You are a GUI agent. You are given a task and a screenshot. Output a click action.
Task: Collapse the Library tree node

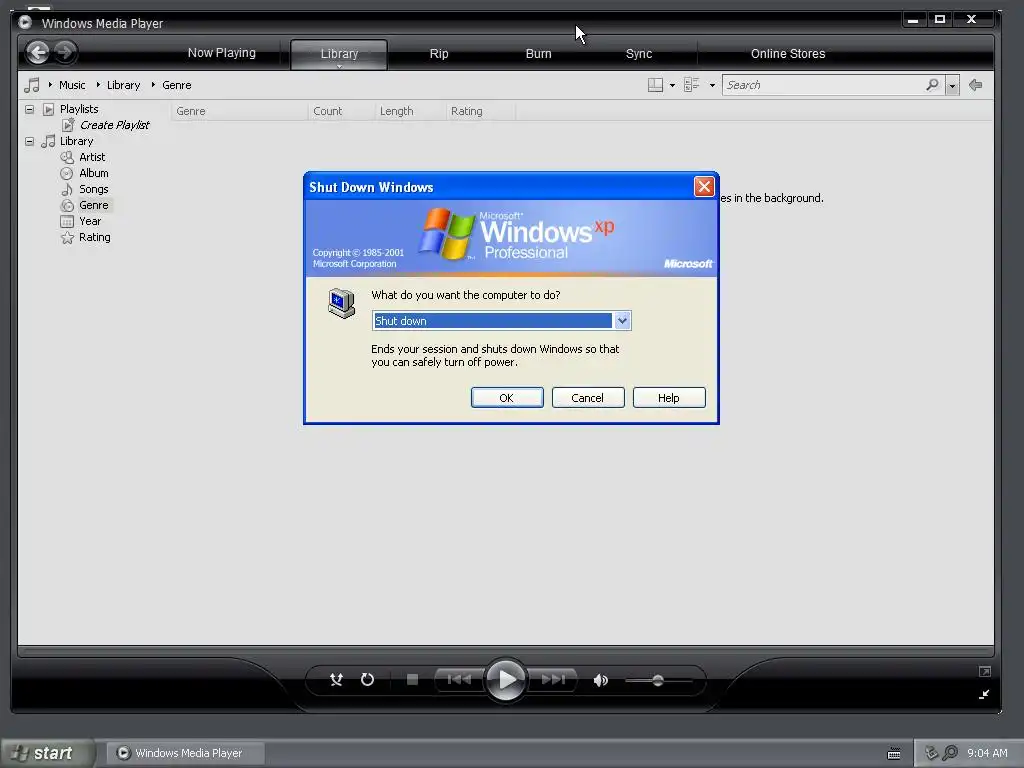coord(29,141)
